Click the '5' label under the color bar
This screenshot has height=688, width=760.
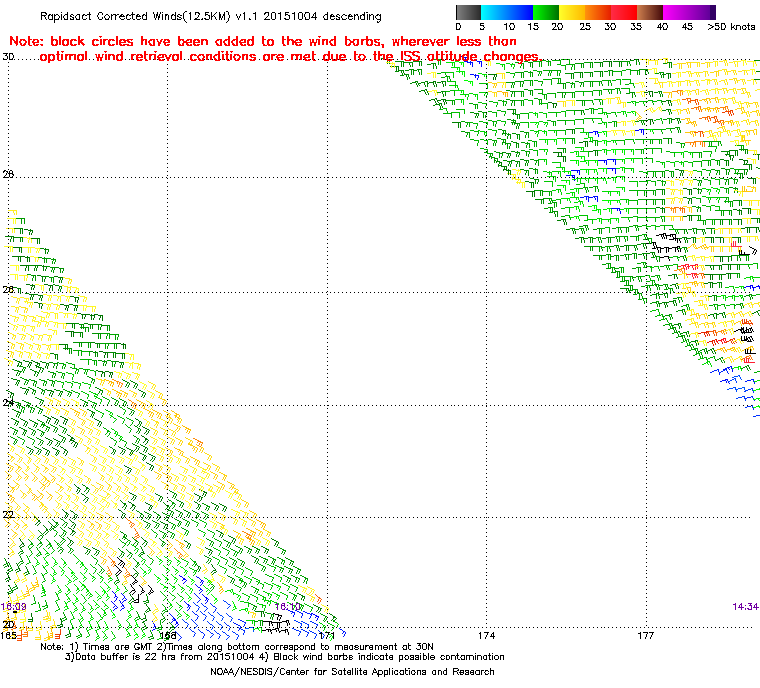(482, 27)
